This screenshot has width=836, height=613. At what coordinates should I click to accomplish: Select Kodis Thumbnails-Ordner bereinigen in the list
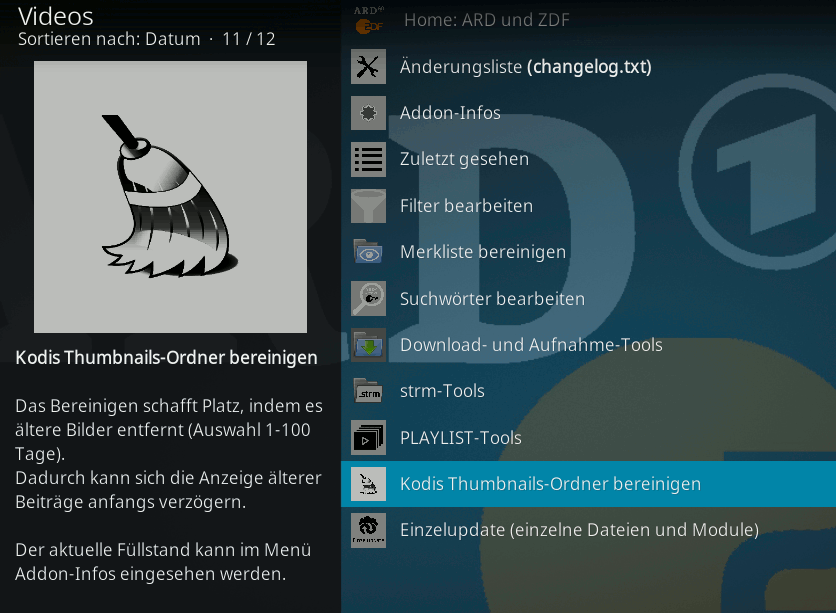589,484
